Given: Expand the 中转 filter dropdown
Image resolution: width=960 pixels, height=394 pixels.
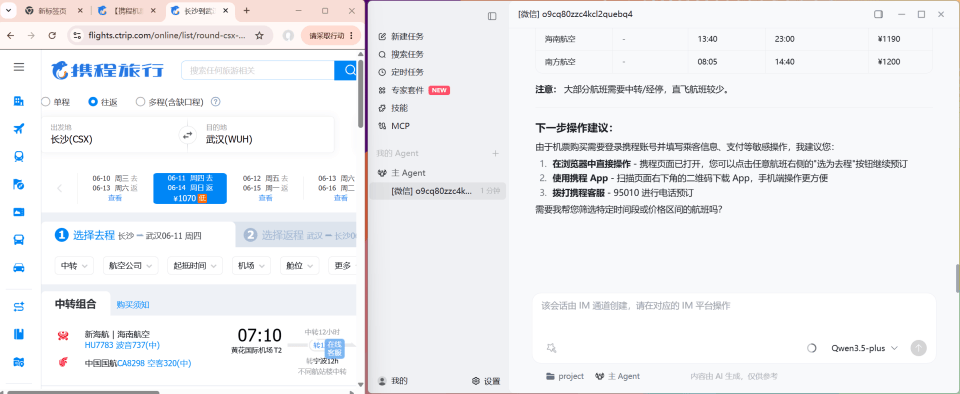Looking at the screenshot, I should click(73, 266).
